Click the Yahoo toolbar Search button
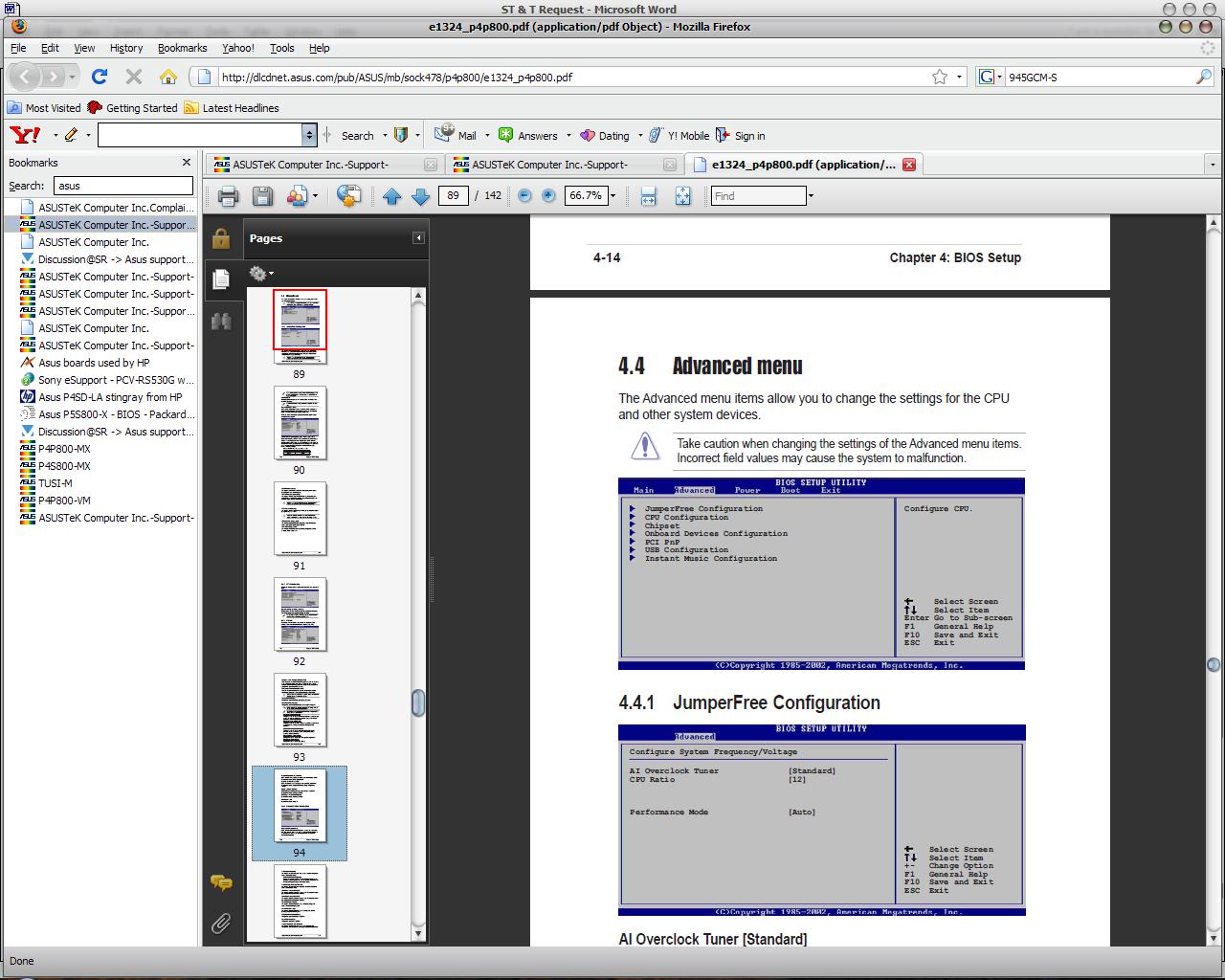The height and width of the screenshot is (980, 1225). [358, 136]
